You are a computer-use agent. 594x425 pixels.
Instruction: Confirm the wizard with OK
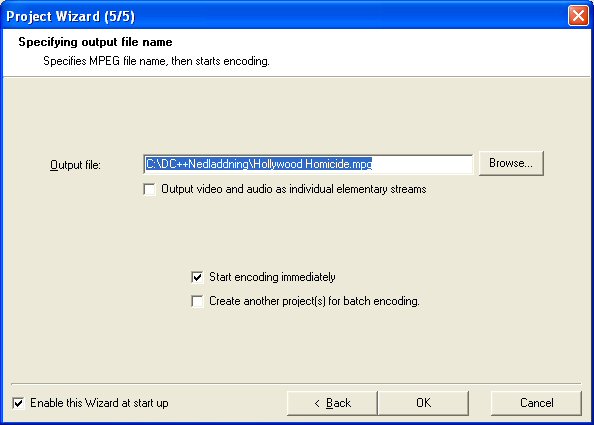[x=423, y=403]
